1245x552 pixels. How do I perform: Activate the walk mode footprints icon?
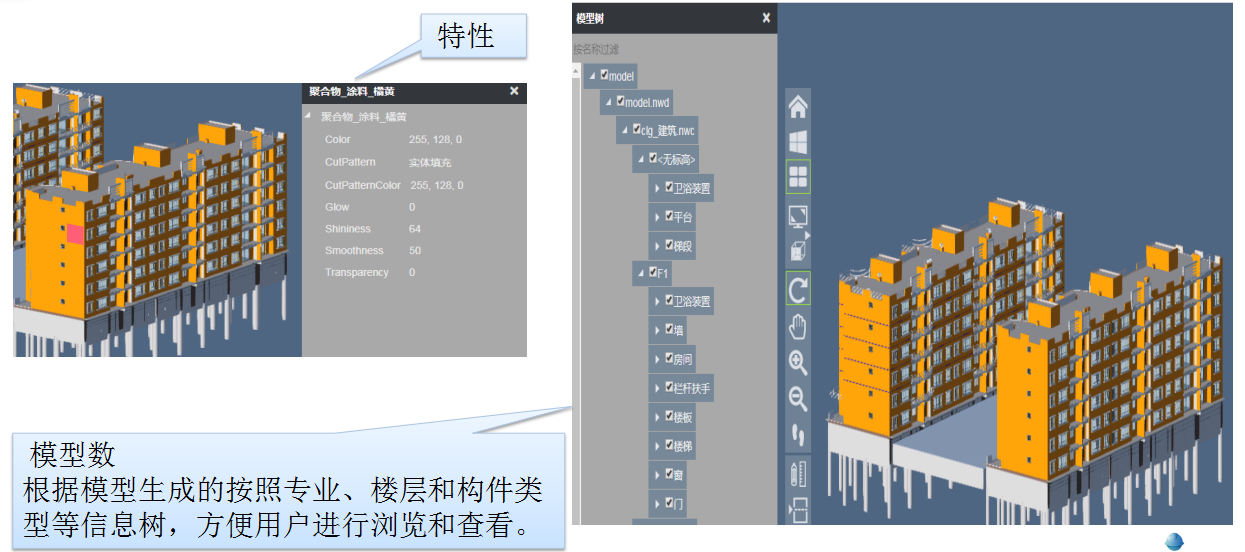click(798, 435)
